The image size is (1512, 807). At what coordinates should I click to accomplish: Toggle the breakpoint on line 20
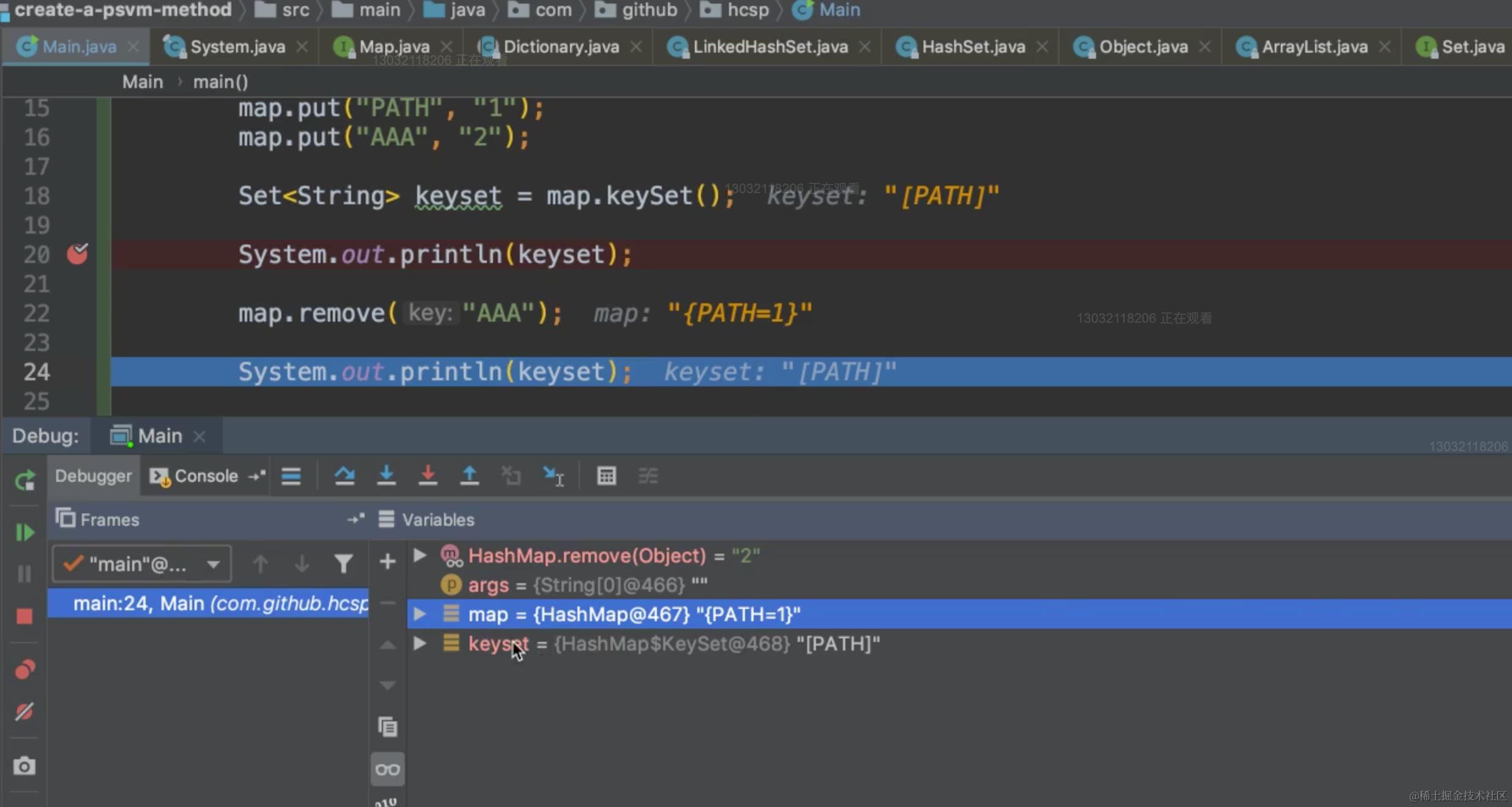click(x=77, y=254)
